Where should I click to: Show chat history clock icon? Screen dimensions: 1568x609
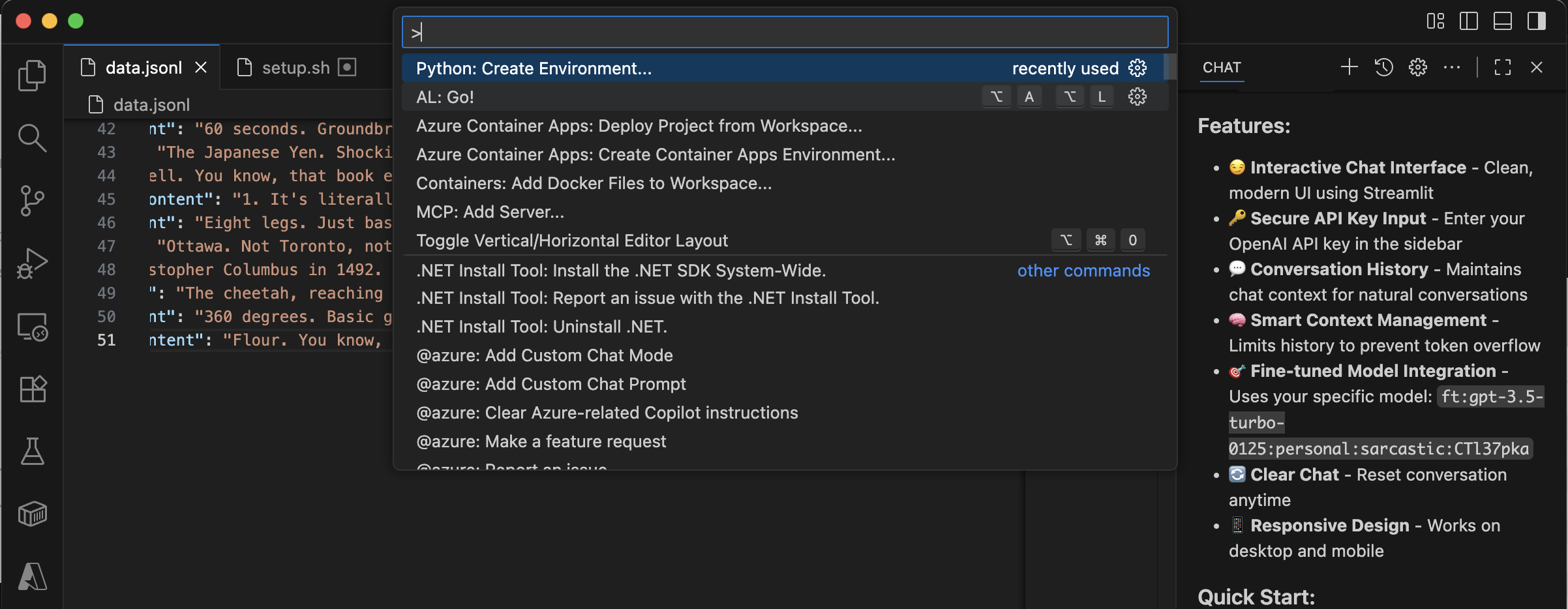[1383, 67]
